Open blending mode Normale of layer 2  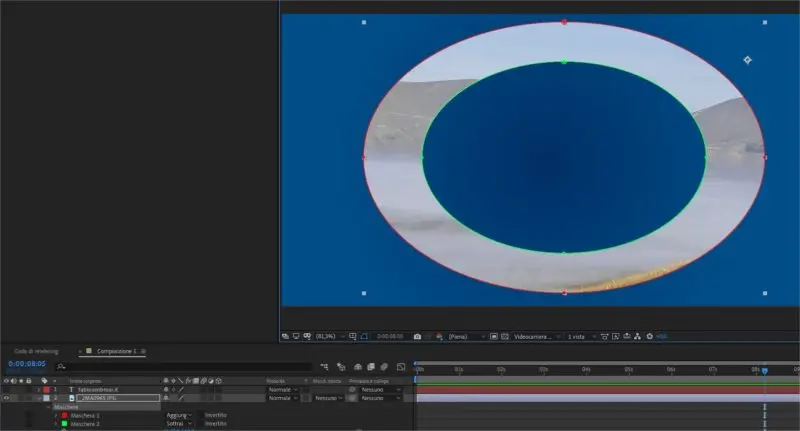pyautogui.click(x=283, y=398)
